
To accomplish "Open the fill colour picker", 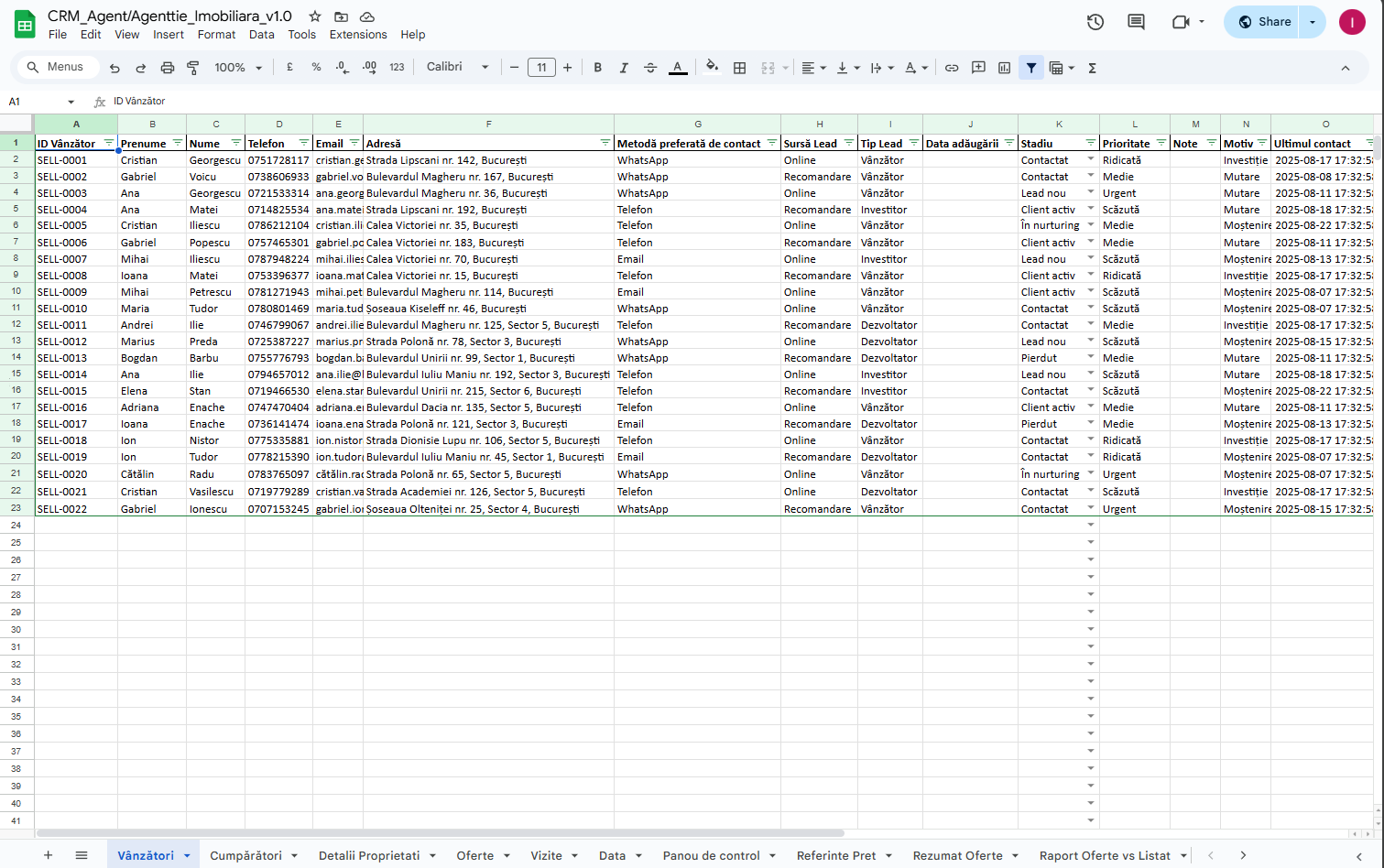I will point(712,67).
